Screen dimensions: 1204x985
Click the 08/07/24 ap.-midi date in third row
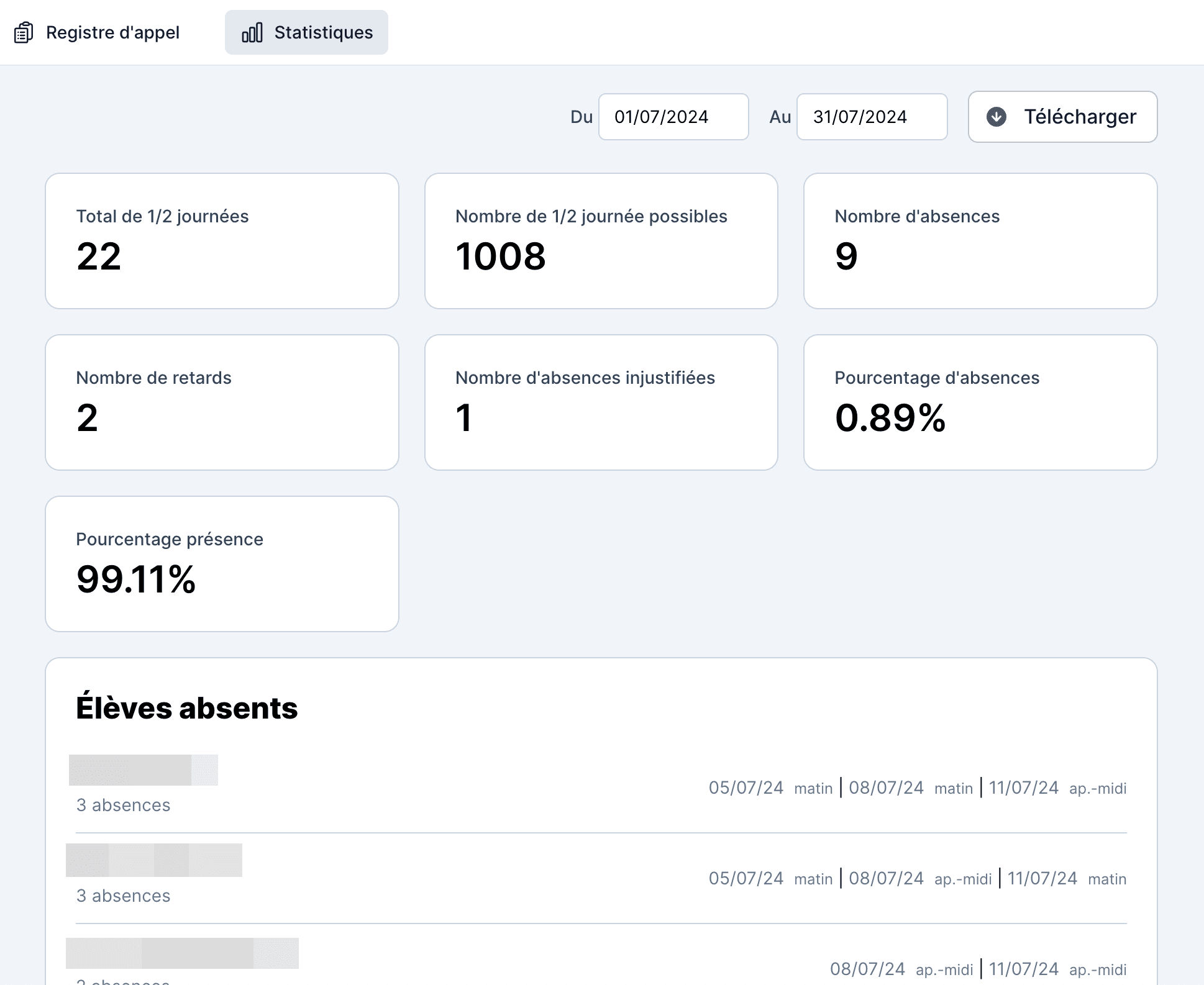pyautogui.click(x=901, y=969)
